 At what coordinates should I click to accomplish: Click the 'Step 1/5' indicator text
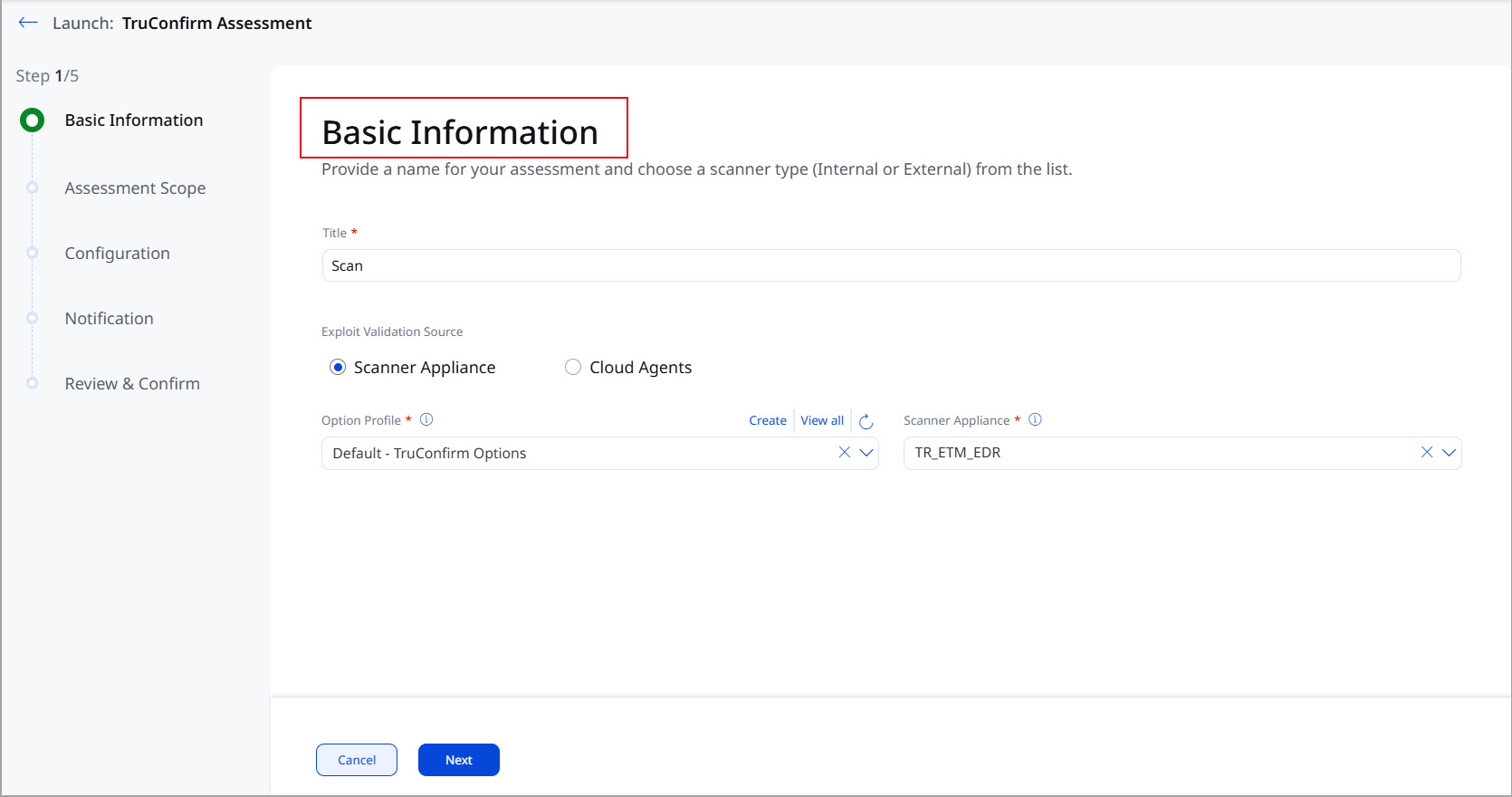point(47,76)
